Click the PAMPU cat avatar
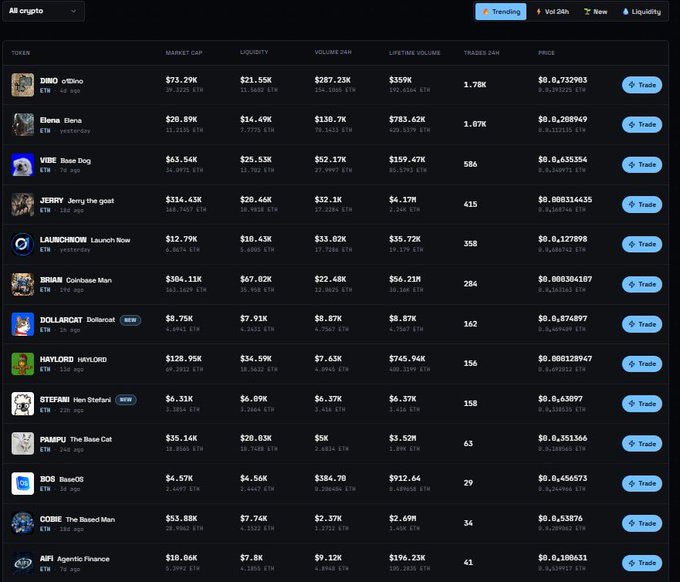 point(23,444)
